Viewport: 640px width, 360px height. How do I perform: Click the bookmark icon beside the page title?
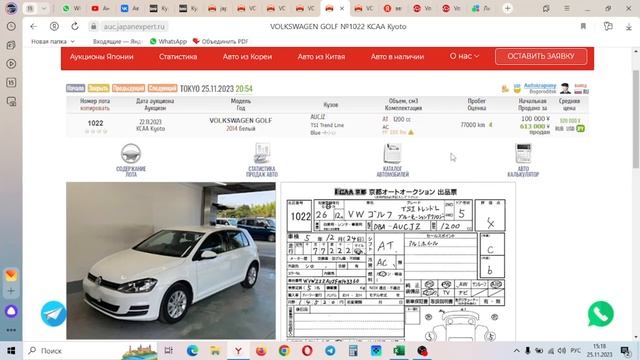click(x=583, y=26)
